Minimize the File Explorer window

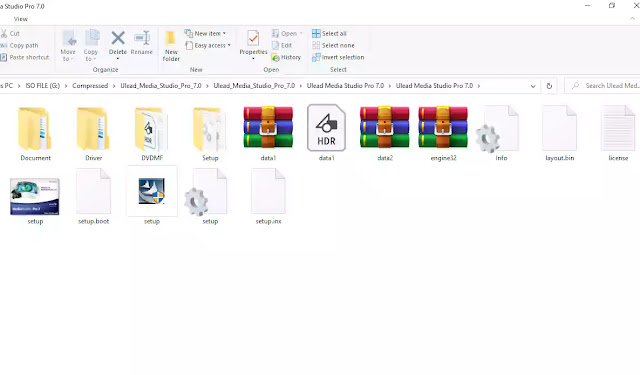587,6
